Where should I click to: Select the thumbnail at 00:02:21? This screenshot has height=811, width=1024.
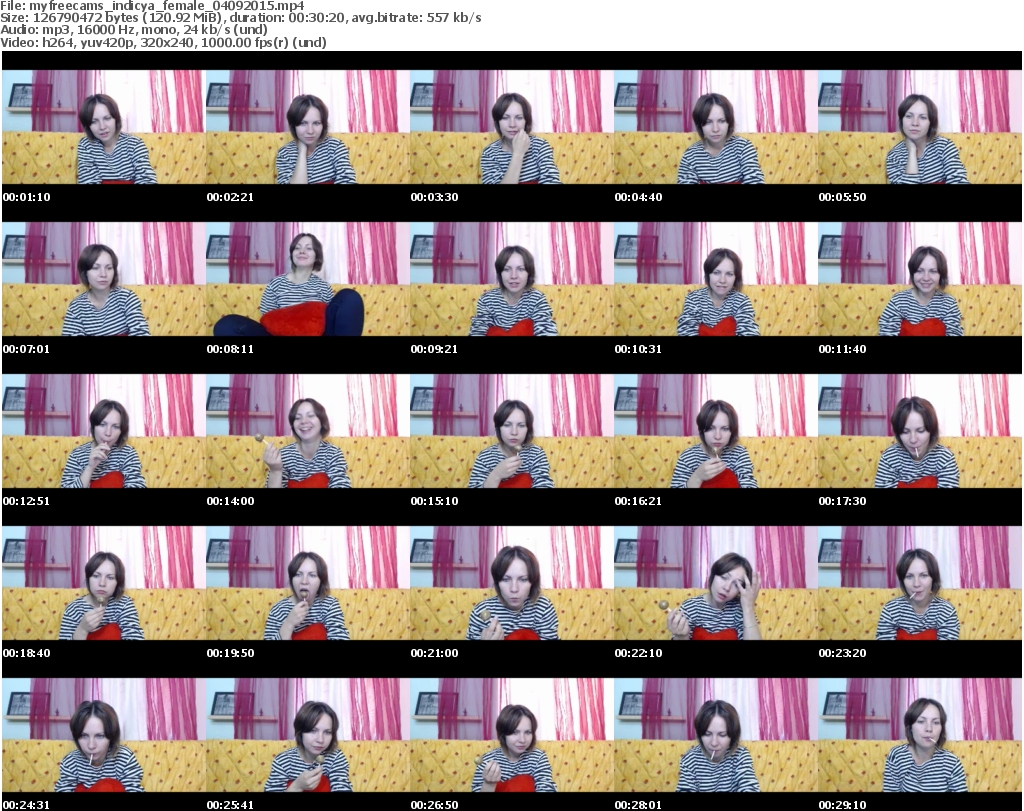(x=308, y=127)
